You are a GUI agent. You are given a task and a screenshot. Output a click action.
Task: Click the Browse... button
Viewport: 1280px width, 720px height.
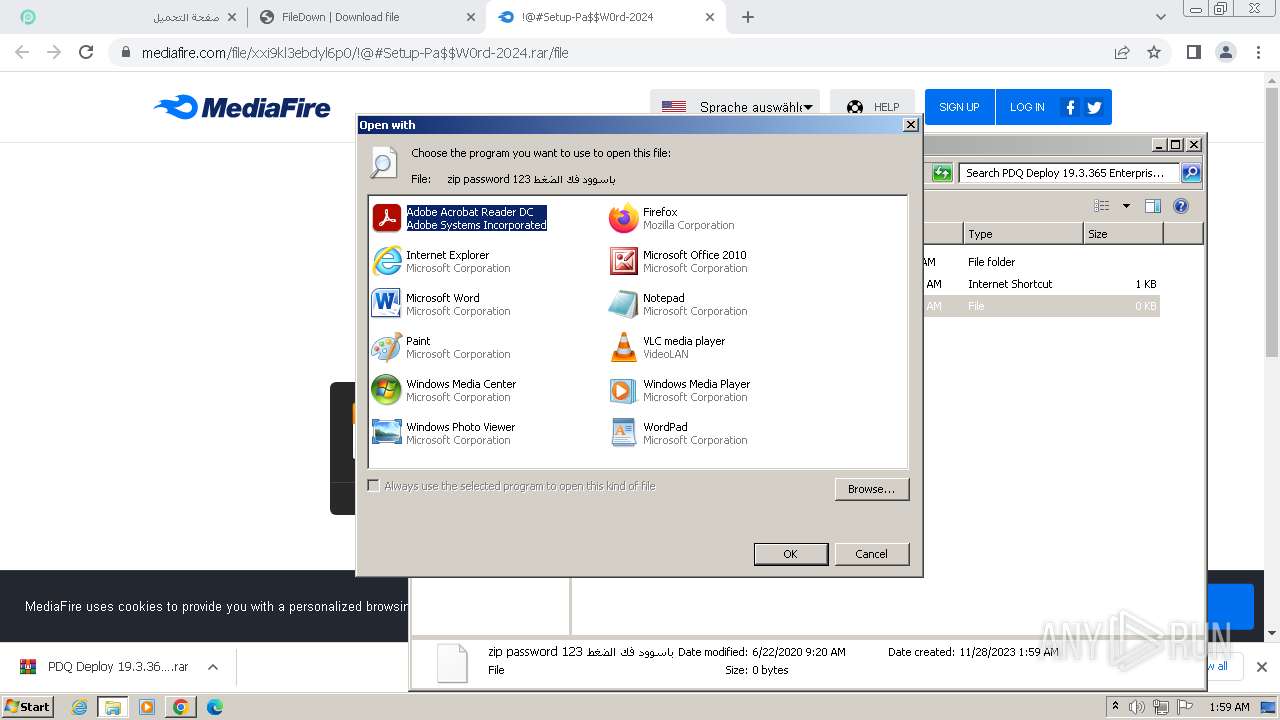tap(872, 489)
